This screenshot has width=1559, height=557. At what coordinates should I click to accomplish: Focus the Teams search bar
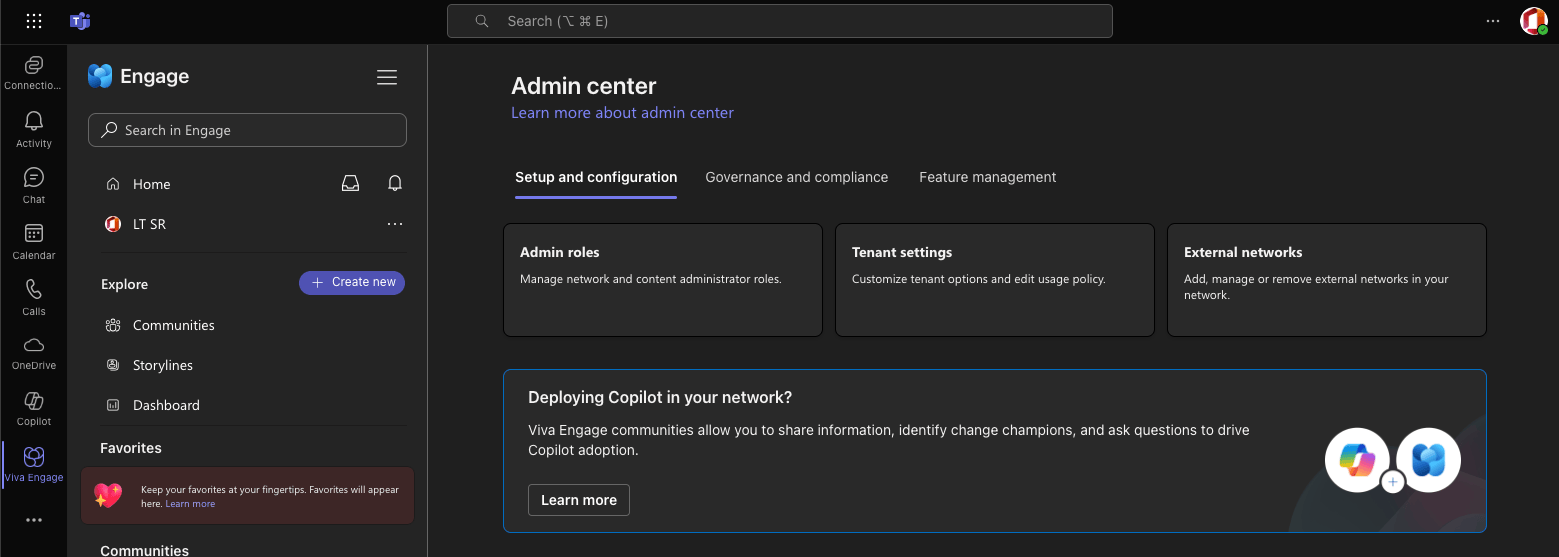pos(780,21)
